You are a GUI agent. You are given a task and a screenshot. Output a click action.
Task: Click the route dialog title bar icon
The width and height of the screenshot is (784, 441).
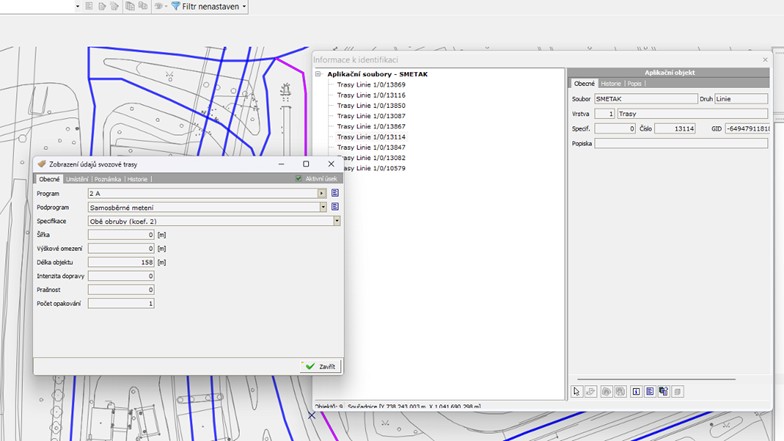pyautogui.click(x=42, y=164)
